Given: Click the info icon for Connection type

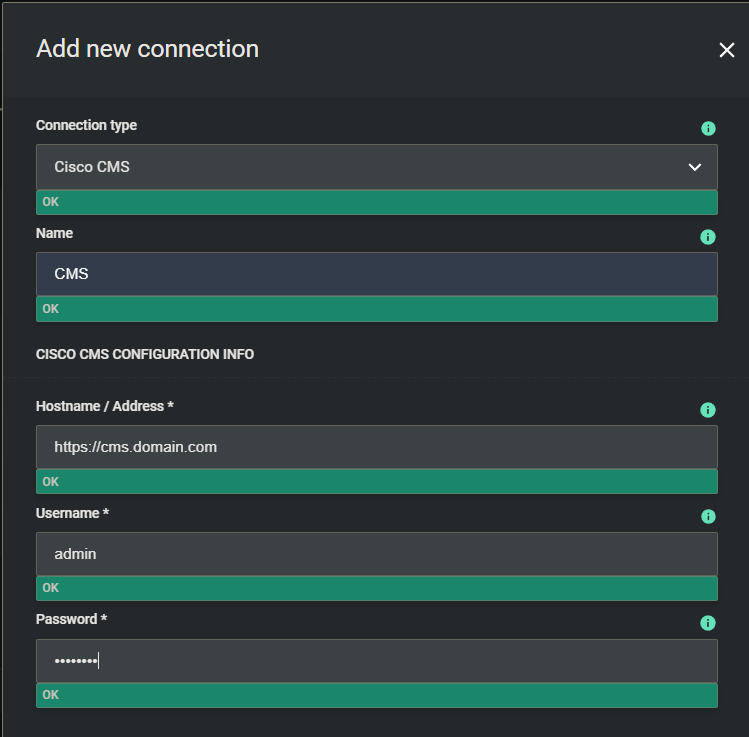Looking at the screenshot, I should tap(708, 129).
